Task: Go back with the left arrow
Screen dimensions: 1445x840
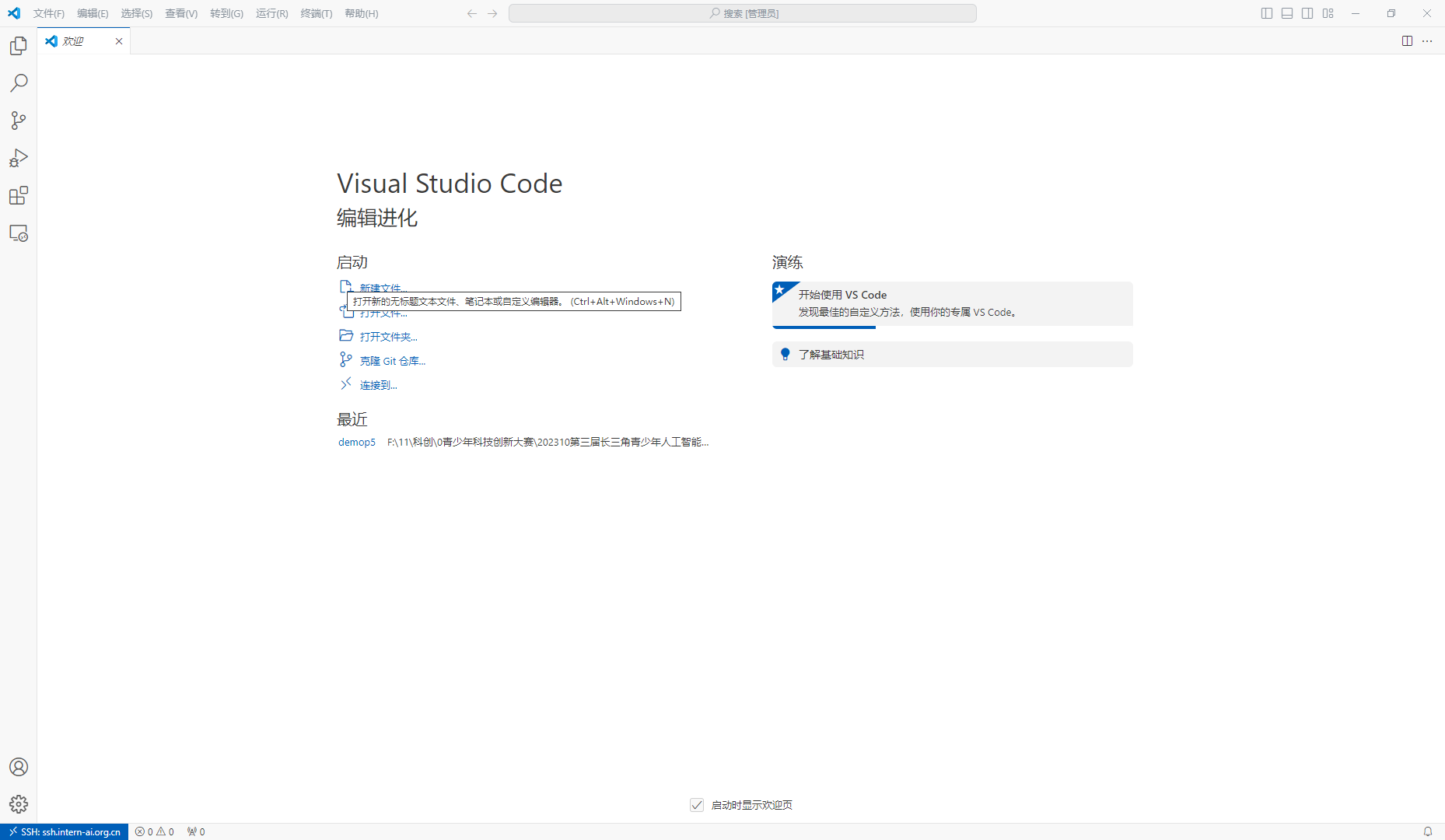Action: [472, 13]
